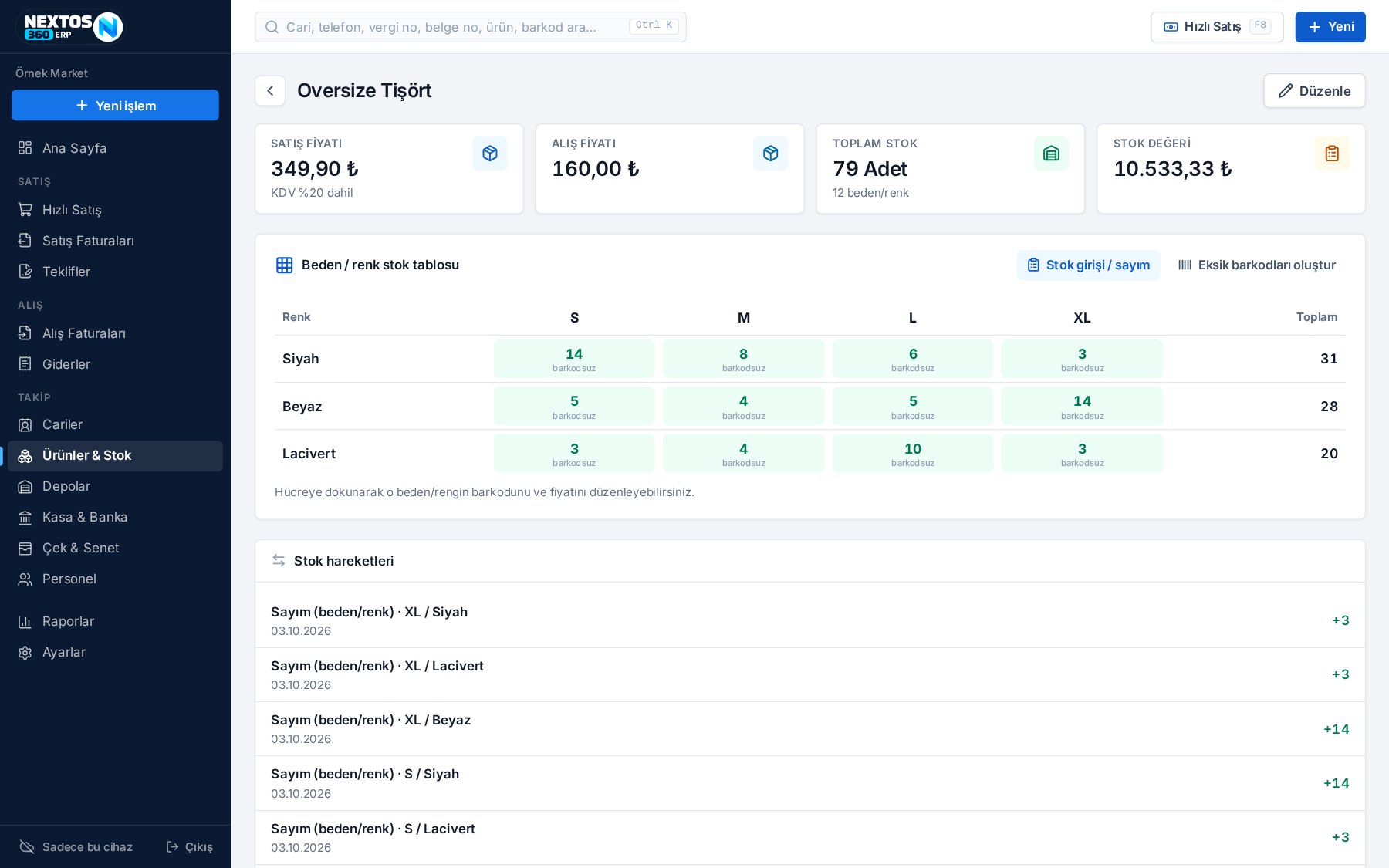Click the Sayım XL / Siyah movement row
Image resolution: width=1389 pixels, height=868 pixels.
[x=810, y=621]
